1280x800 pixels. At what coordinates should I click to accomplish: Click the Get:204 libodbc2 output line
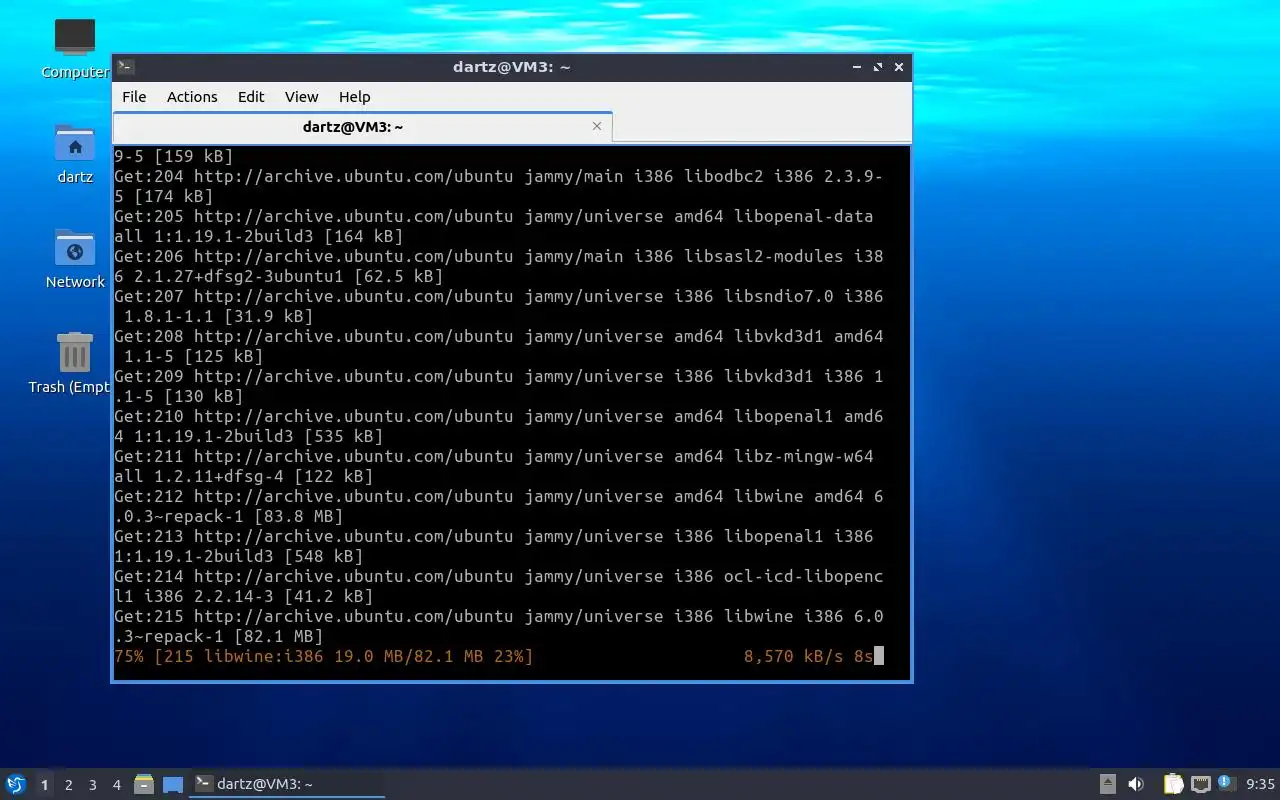point(499,186)
